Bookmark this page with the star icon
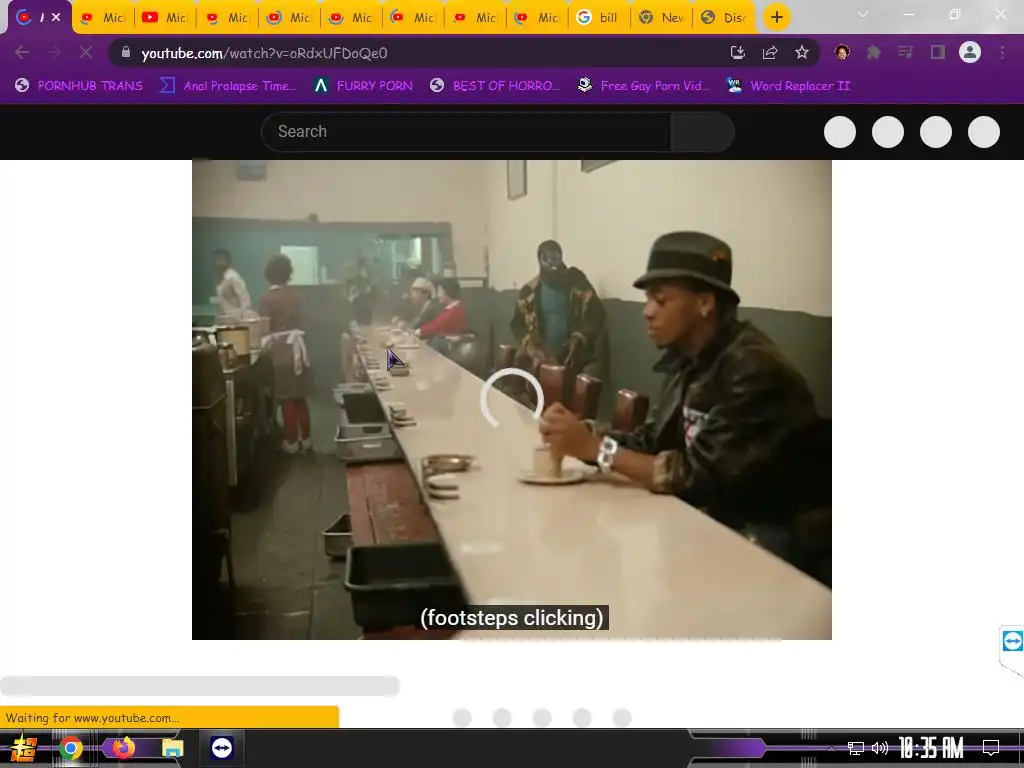1024x768 pixels. pos(802,52)
